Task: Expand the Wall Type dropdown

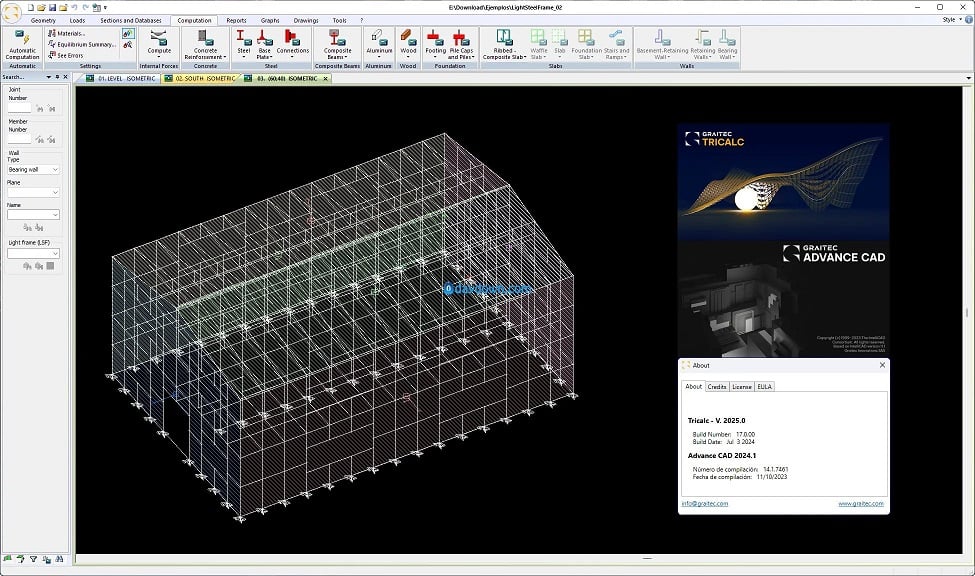Action: click(x=55, y=169)
